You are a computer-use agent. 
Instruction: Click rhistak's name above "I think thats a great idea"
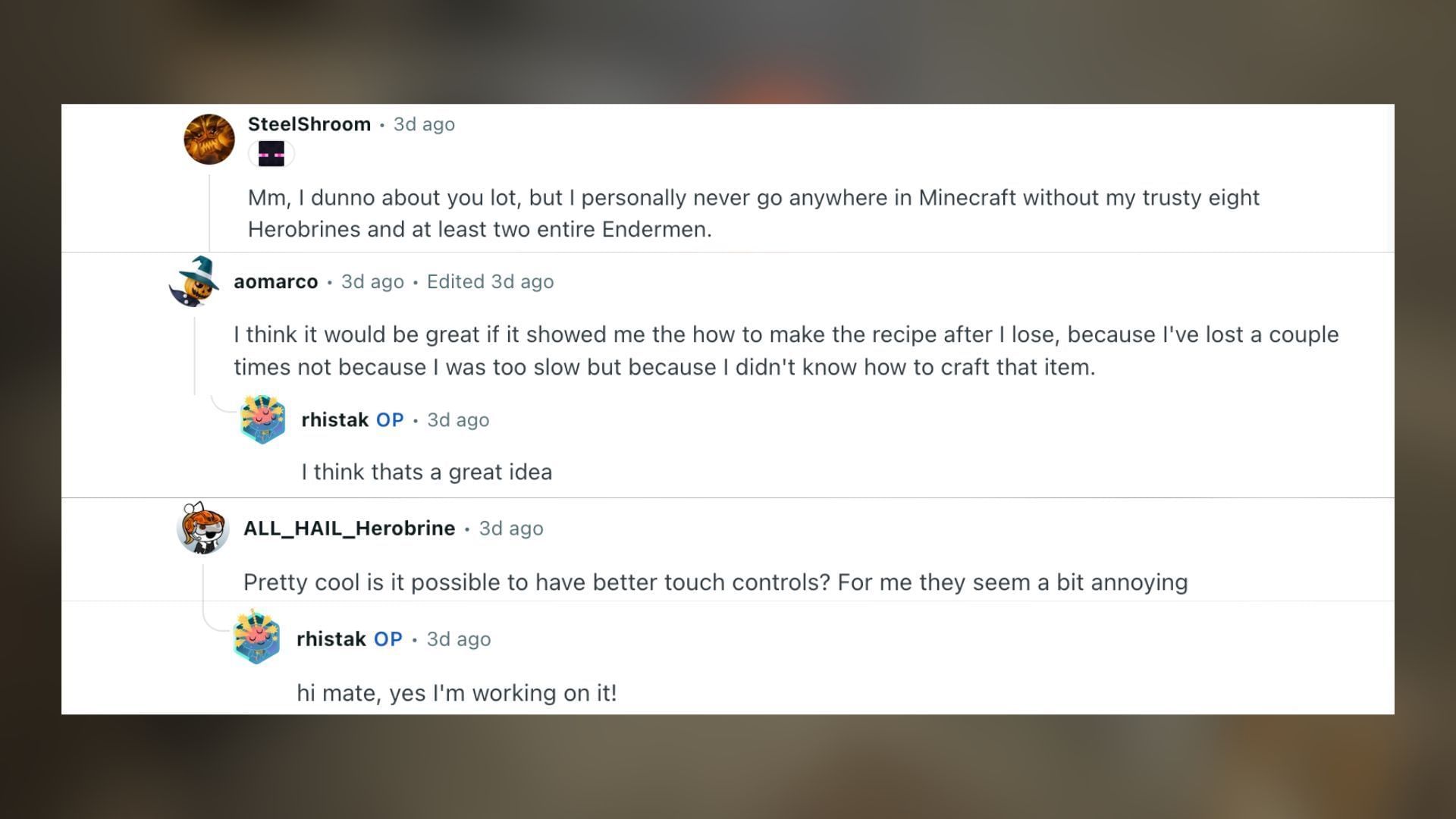(334, 420)
